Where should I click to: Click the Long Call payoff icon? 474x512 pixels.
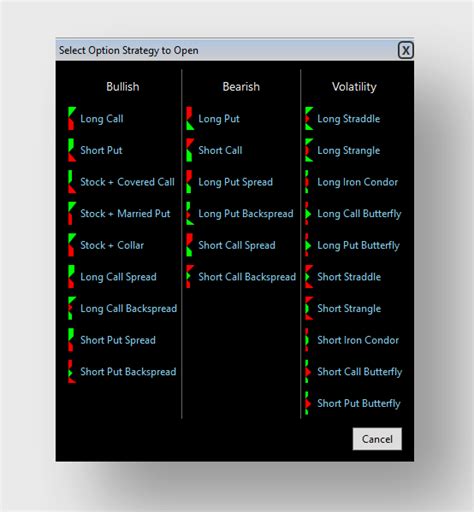(x=72, y=118)
